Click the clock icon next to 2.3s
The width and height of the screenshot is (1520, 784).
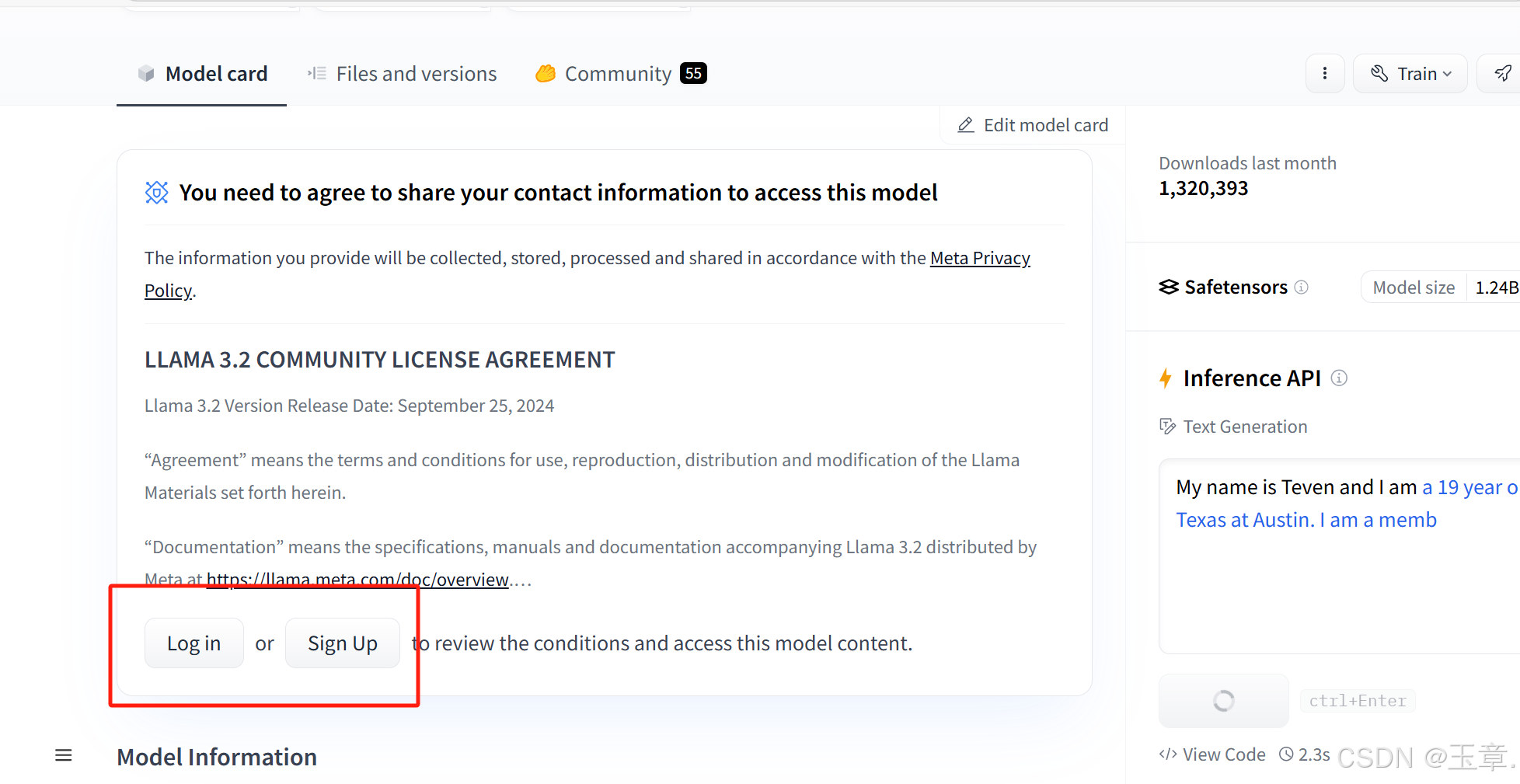point(1287,754)
